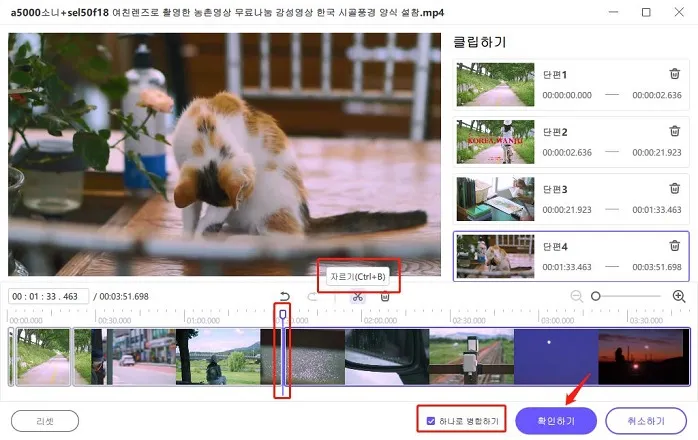The image size is (698, 440).
Task: Delete clip 단편3 with its trash icon
Action: pyautogui.click(x=674, y=188)
